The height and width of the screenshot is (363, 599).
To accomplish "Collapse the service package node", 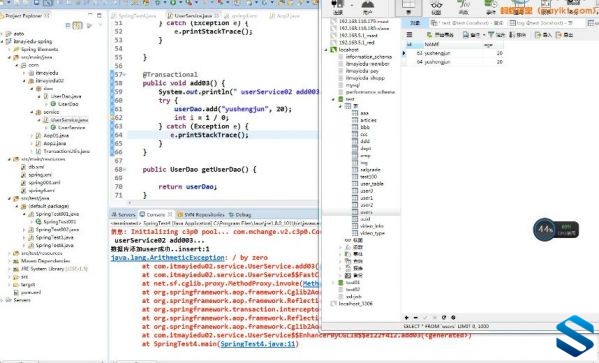I will 32,112.
